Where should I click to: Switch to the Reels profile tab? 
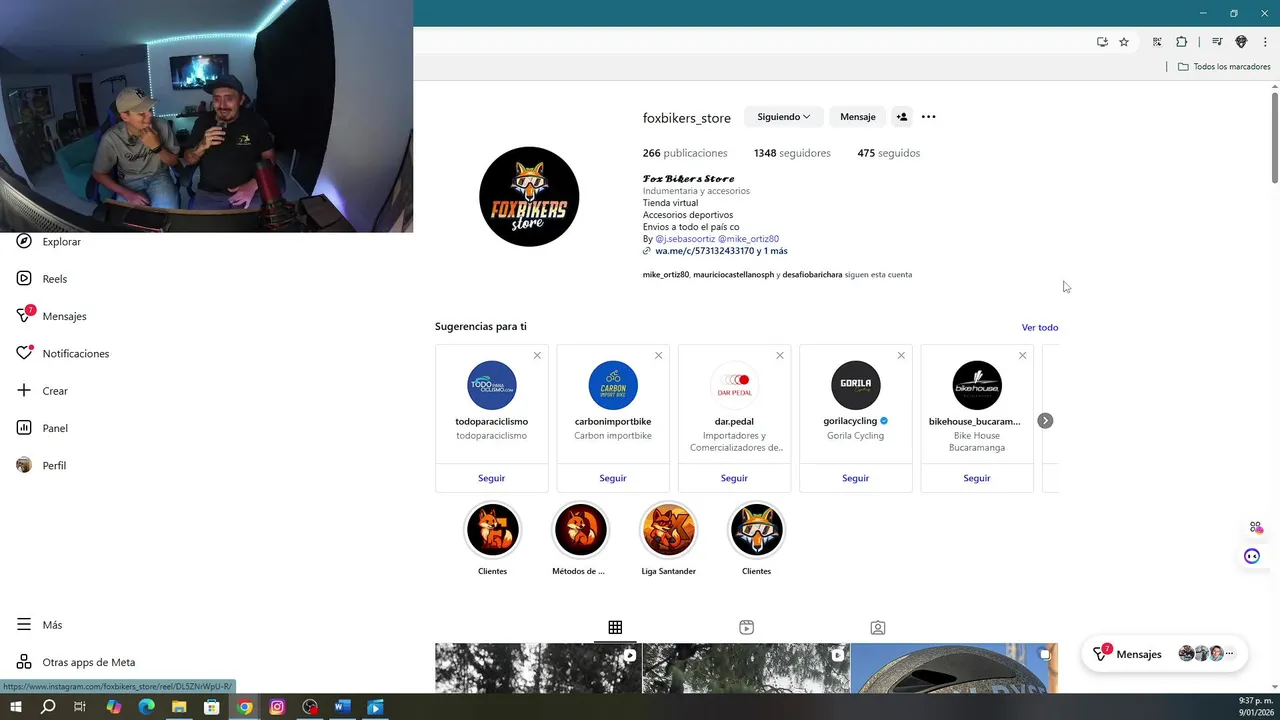[746, 627]
